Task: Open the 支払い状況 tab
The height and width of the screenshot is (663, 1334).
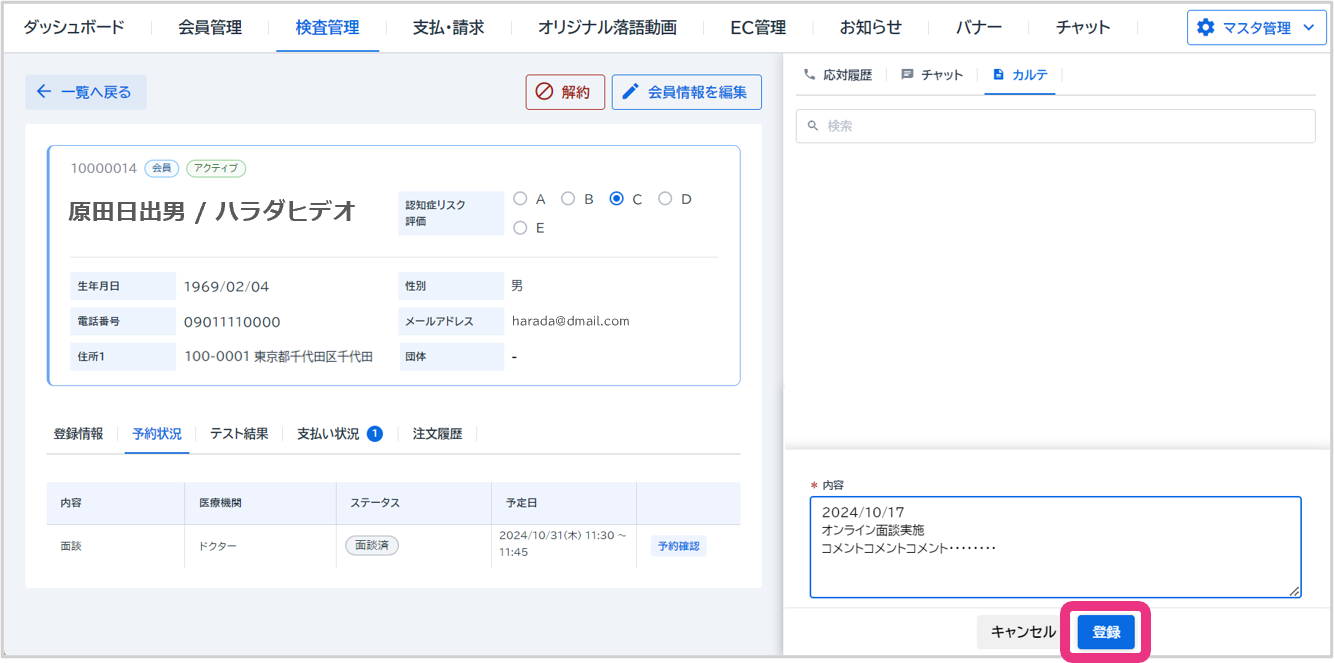Action: coord(328,434)
